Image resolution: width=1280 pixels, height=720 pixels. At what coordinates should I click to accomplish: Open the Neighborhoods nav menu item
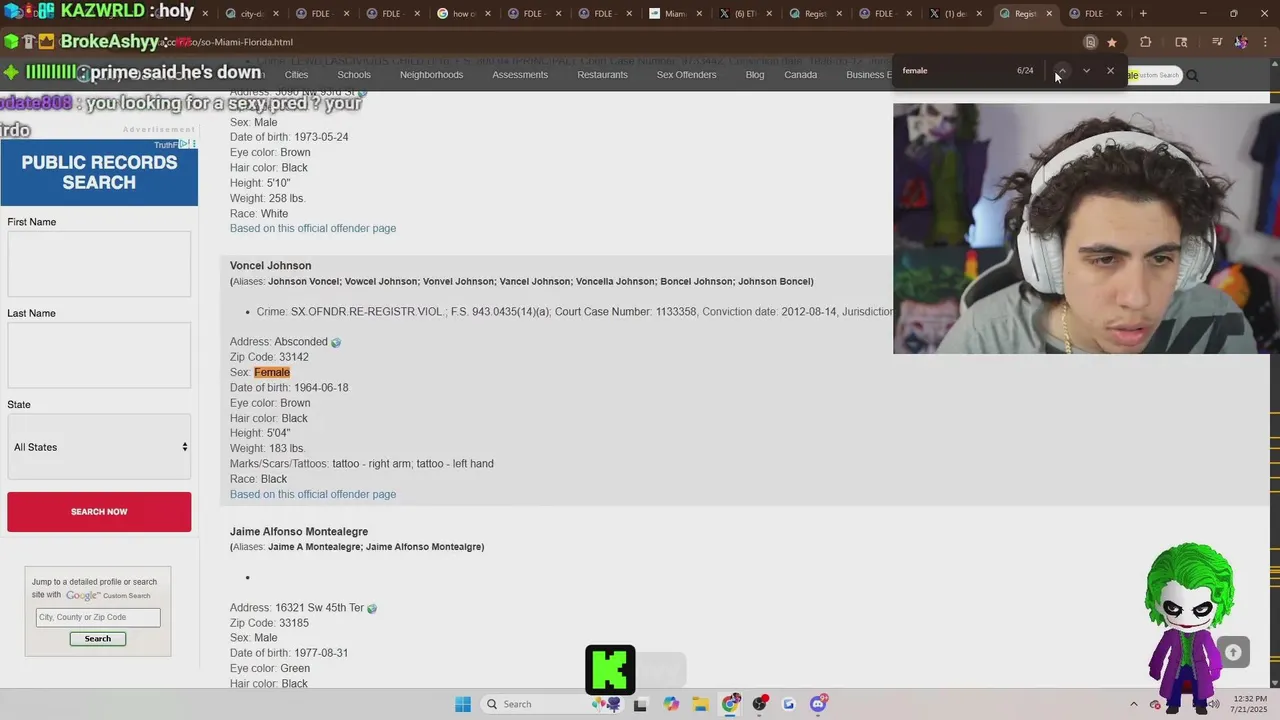(x=431, y=75)
